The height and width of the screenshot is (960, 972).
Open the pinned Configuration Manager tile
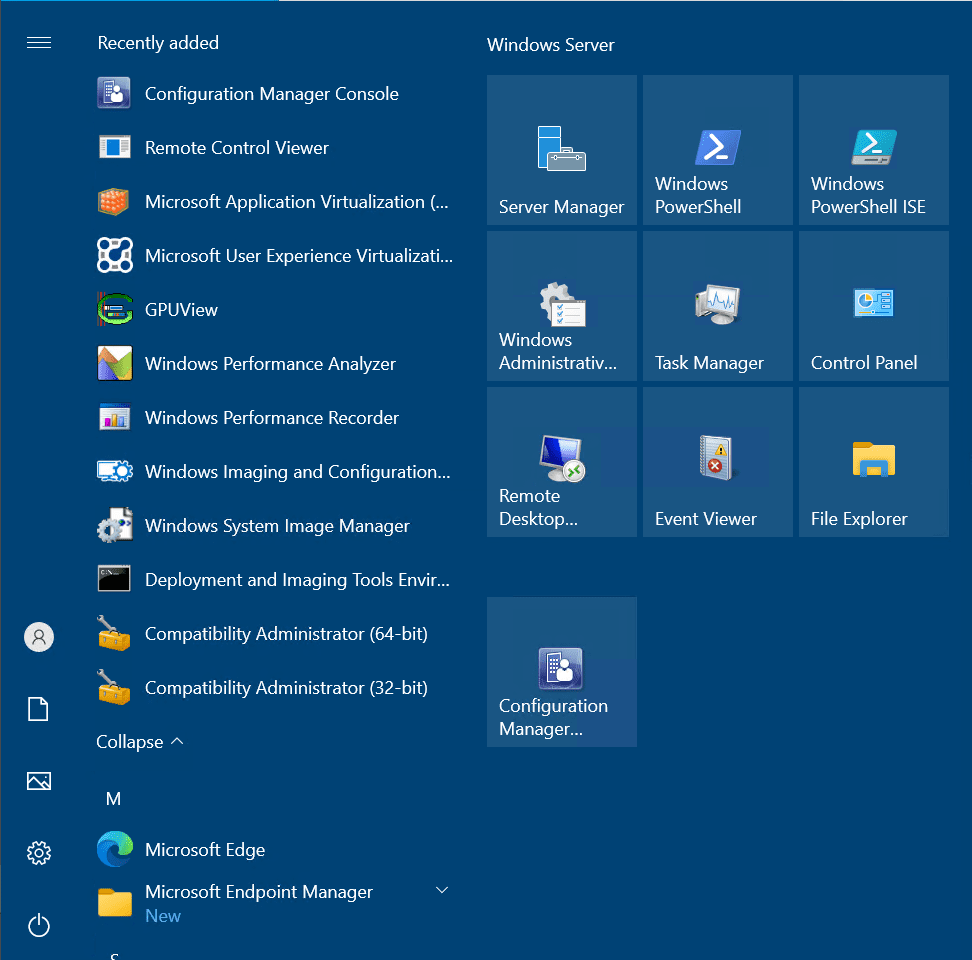coord(562,672)
